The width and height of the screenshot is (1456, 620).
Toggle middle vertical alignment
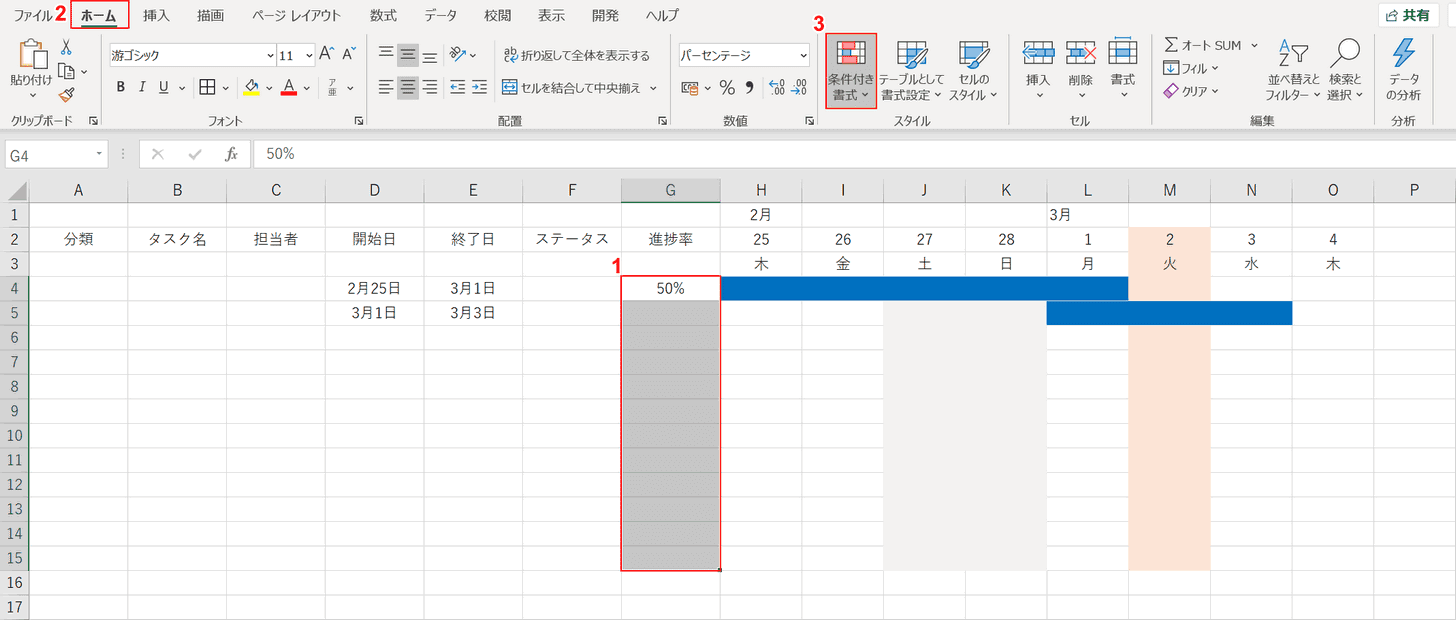point(408,55)
